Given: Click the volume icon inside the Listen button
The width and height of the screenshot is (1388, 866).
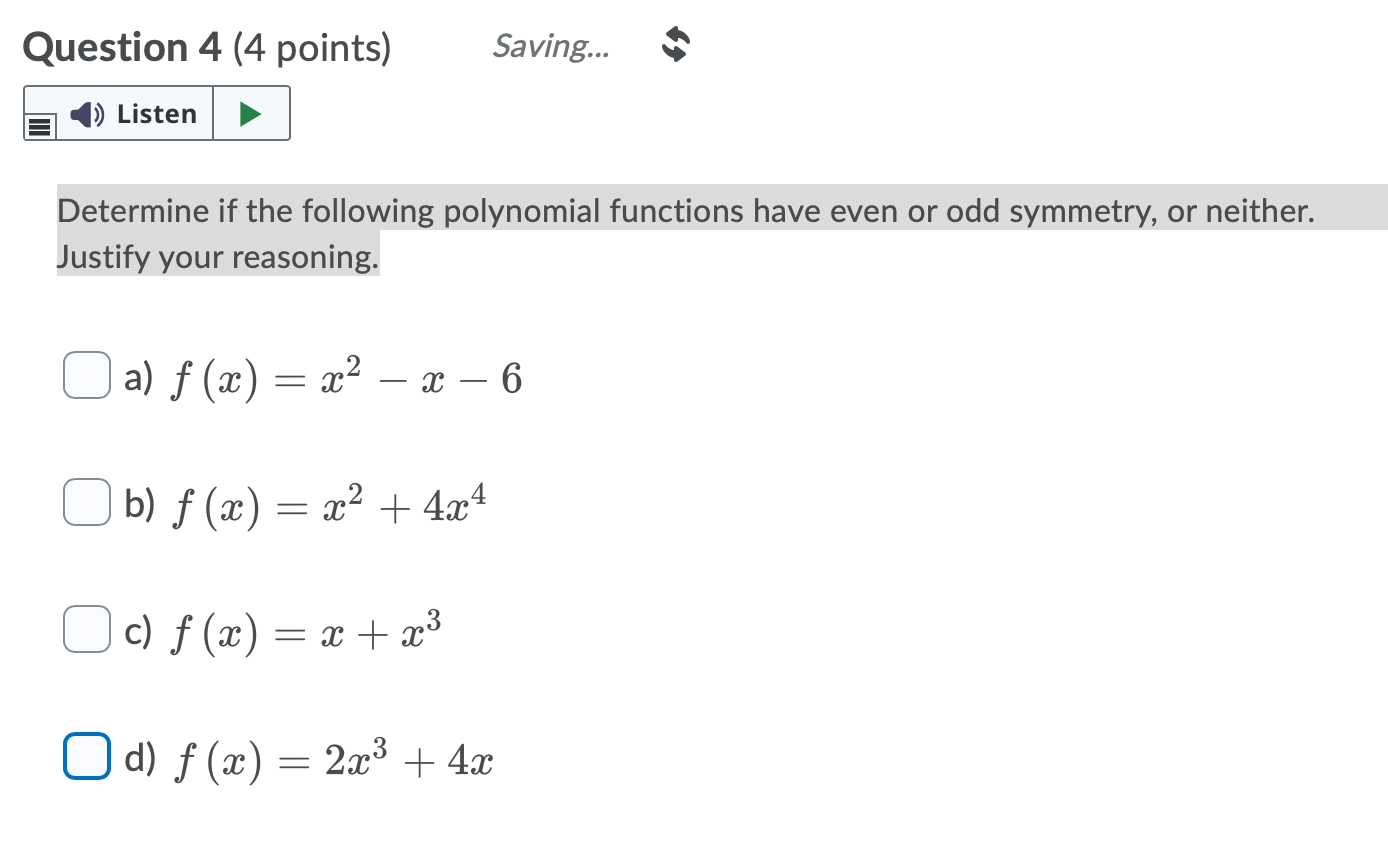Looking at the screenshot, I should click(86, 114).
